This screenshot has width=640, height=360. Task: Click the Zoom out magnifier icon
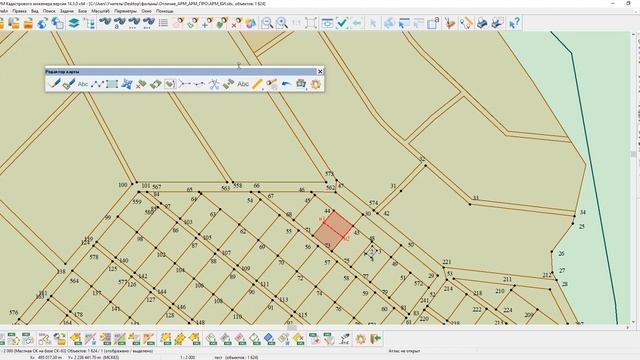click(x=267, y=23)
